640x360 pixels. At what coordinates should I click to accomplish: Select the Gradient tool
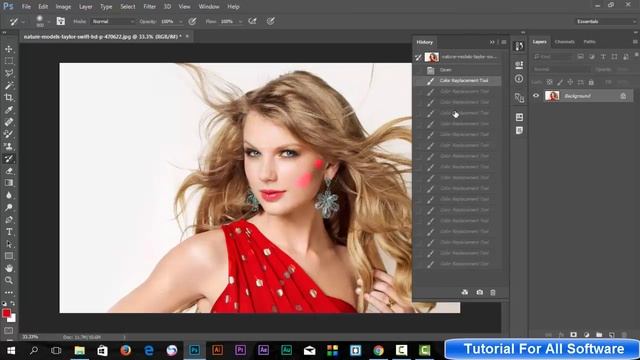tap(9, 183)
